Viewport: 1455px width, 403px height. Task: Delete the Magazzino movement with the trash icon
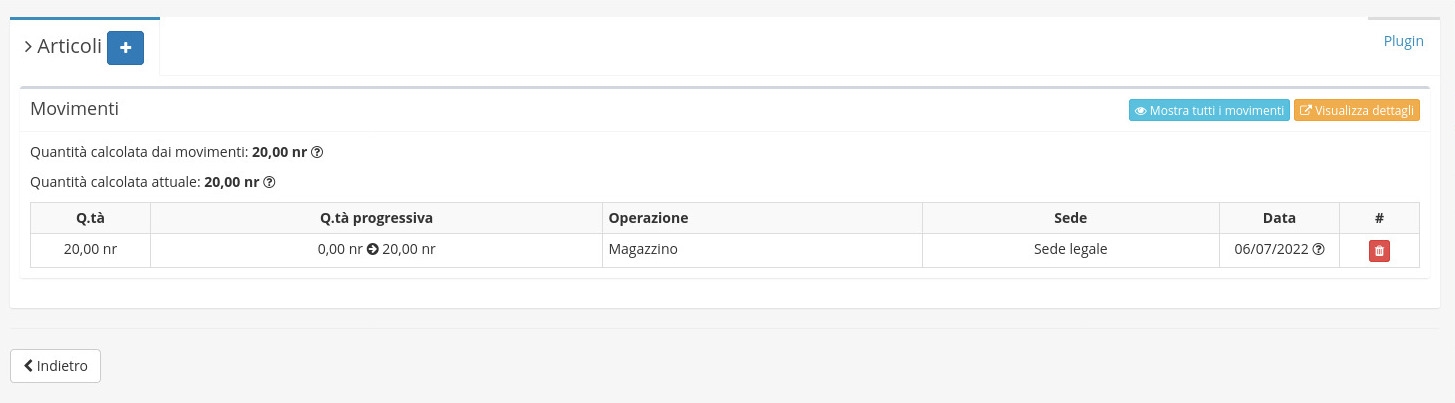[x=1379, y=251]
